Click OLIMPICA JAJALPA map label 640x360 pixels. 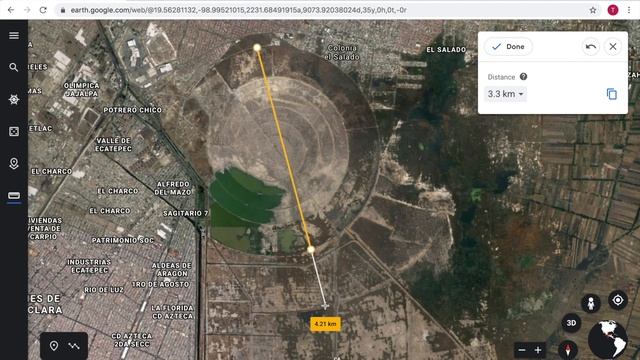82,89
